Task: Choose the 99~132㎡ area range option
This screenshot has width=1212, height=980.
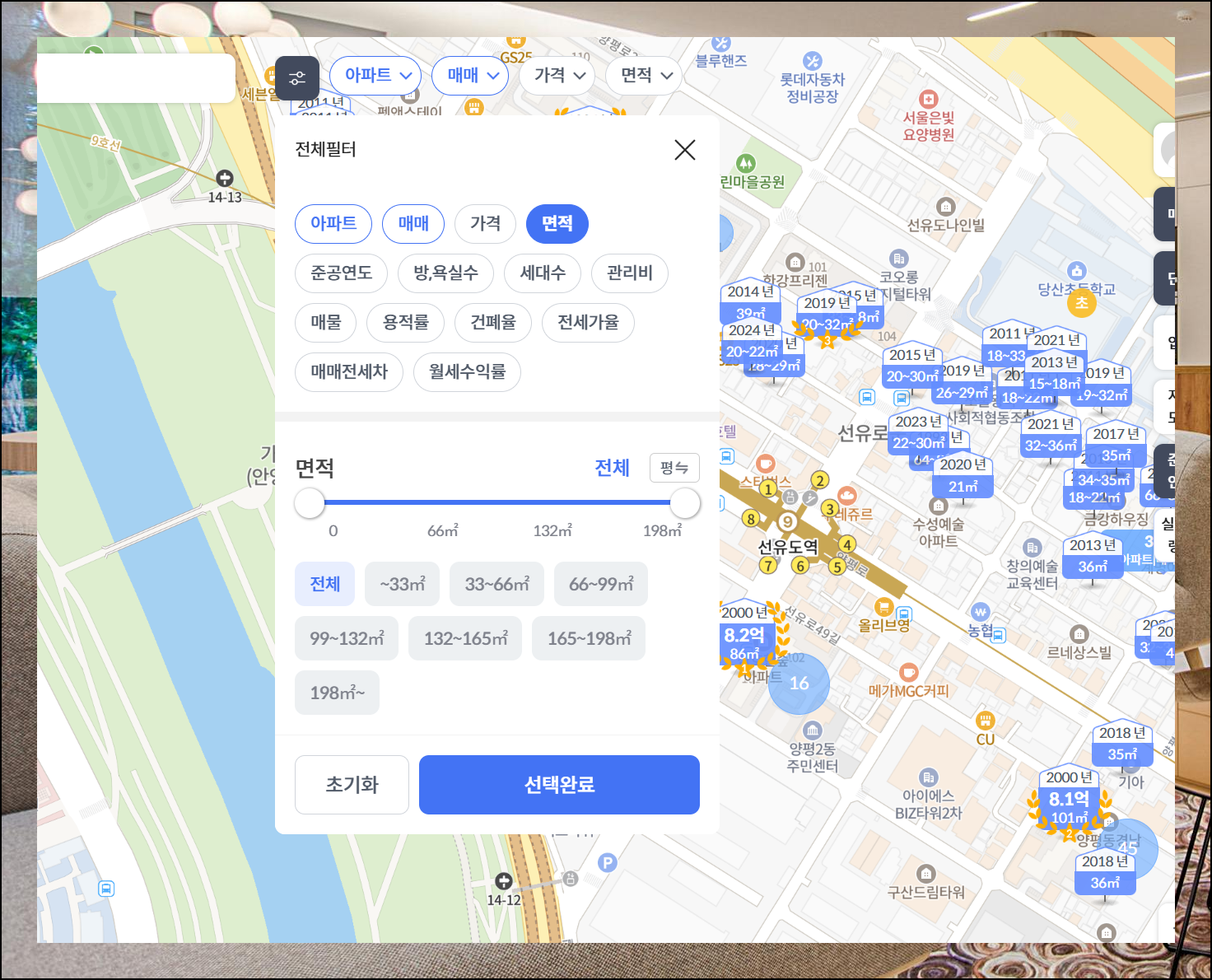Action: (x=347, y=638)
